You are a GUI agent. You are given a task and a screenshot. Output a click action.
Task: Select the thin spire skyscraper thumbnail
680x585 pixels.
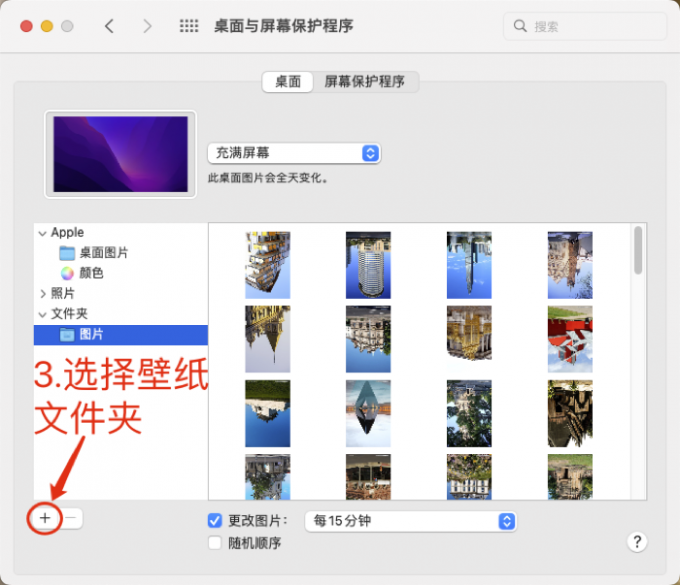pos(469,265)
